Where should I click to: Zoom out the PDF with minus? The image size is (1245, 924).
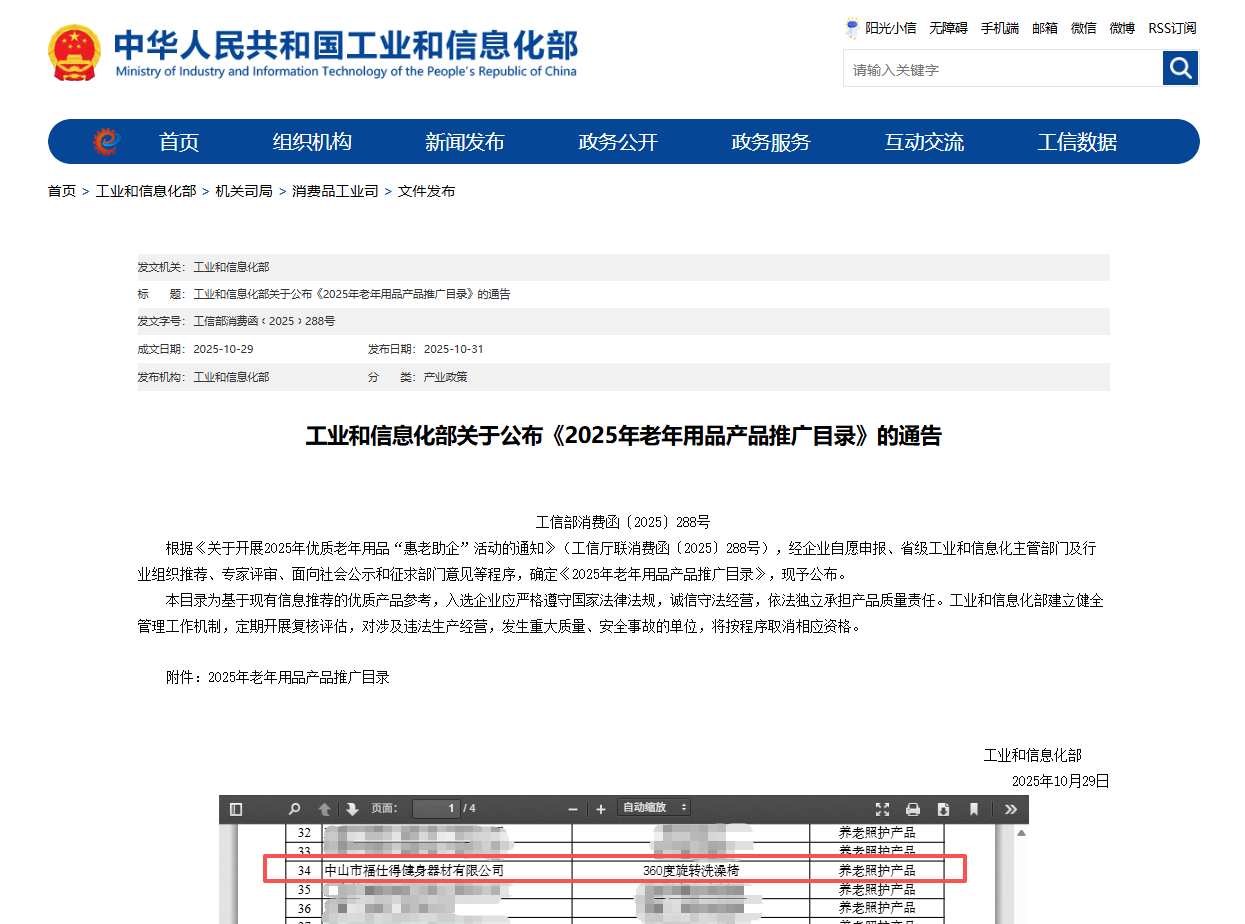point(573,809)
